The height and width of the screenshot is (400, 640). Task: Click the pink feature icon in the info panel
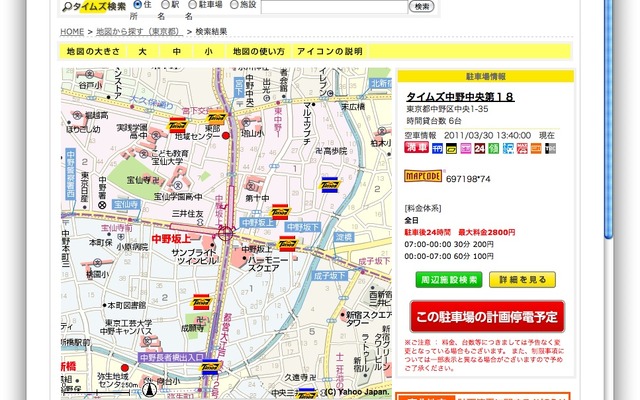pos(466,148)
